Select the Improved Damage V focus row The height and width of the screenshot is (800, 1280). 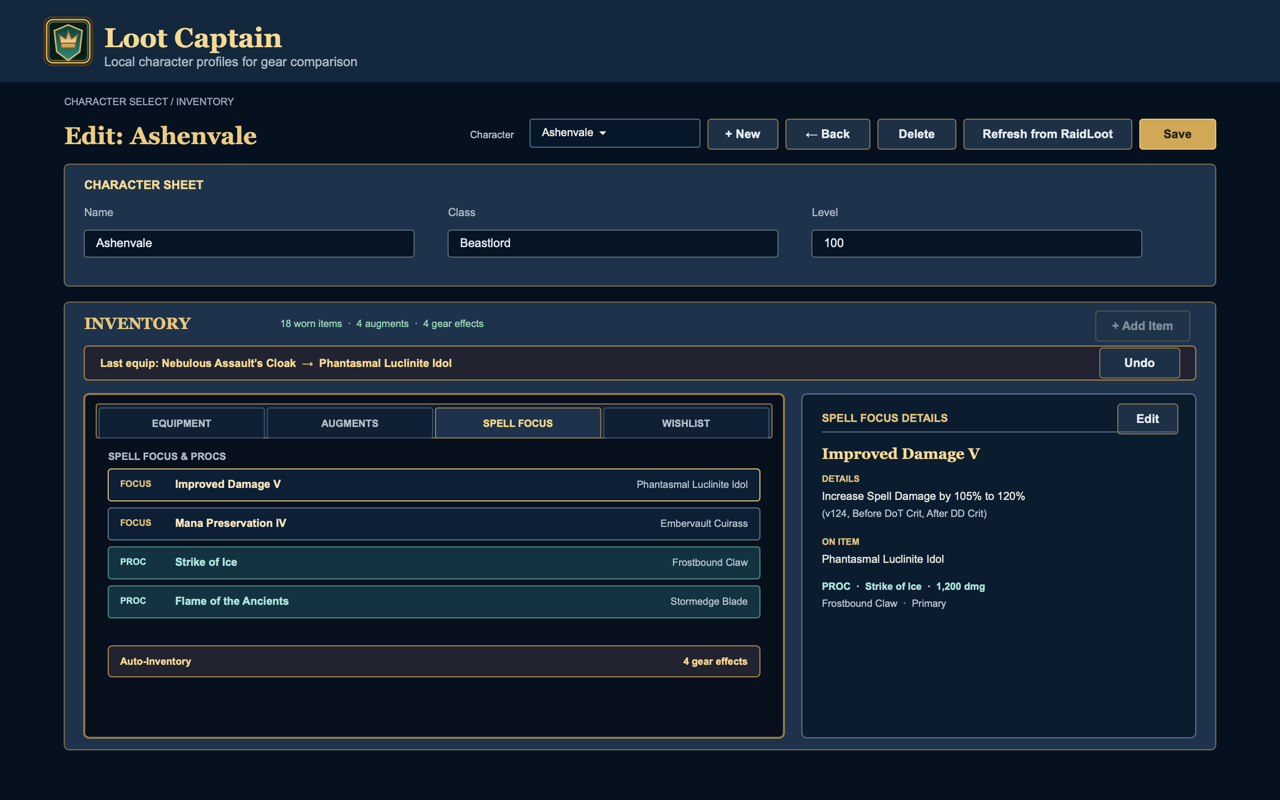434,484
